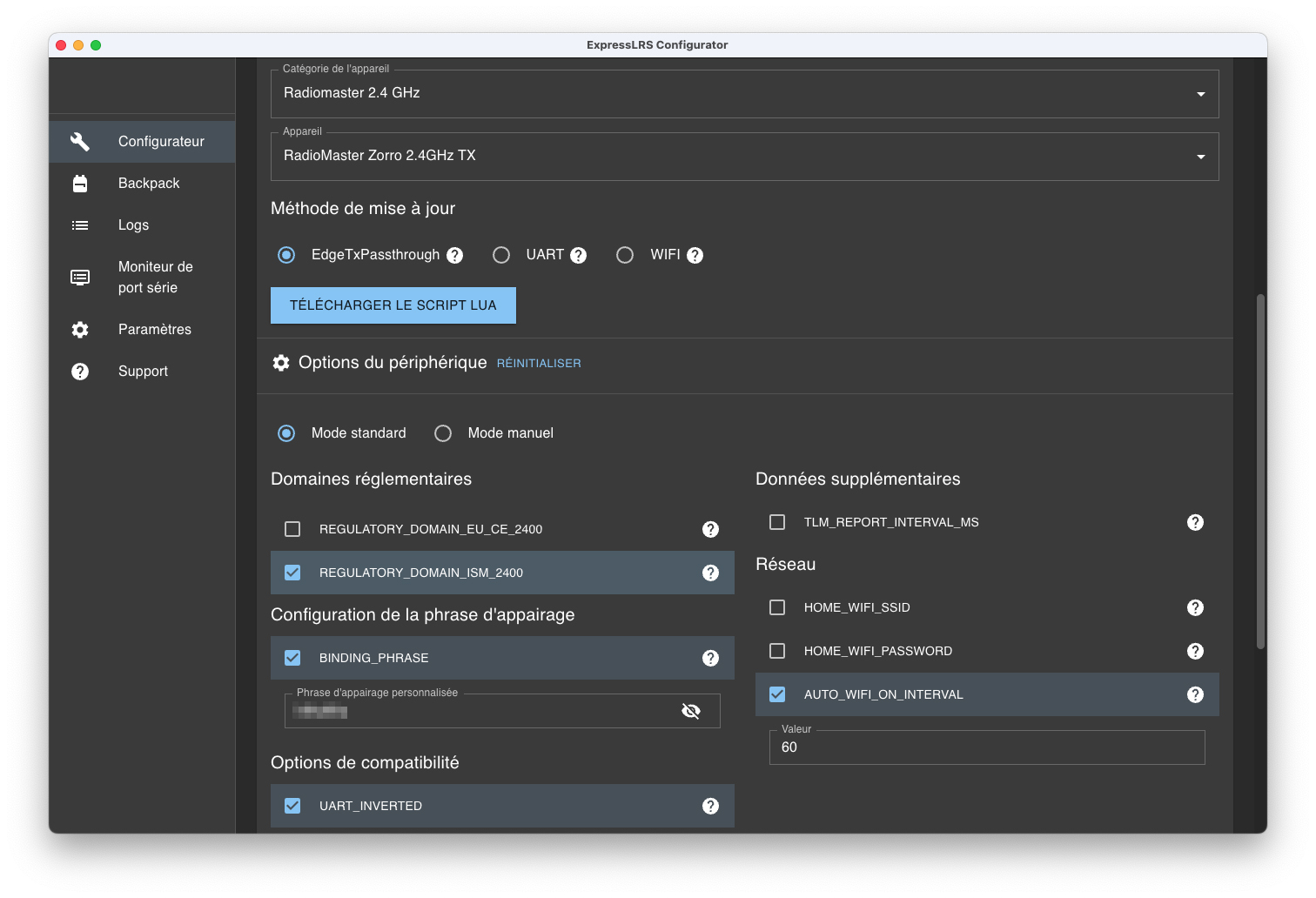
Task: Select WIFI update method
Action: click(x=625, y=255)
